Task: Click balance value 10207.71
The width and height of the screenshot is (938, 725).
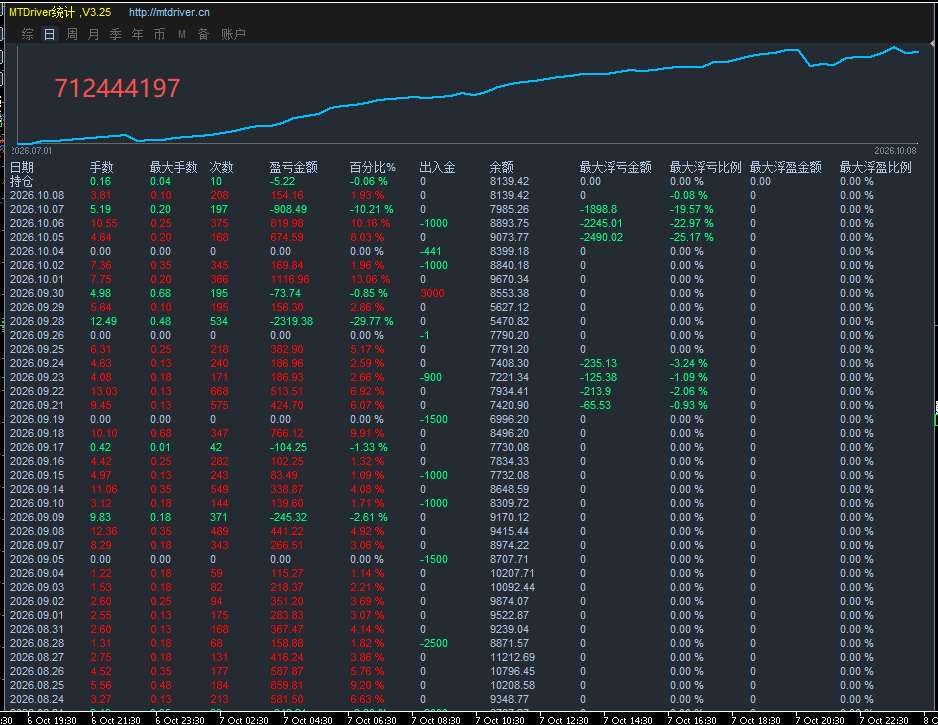Action: (x=512, y=573)
